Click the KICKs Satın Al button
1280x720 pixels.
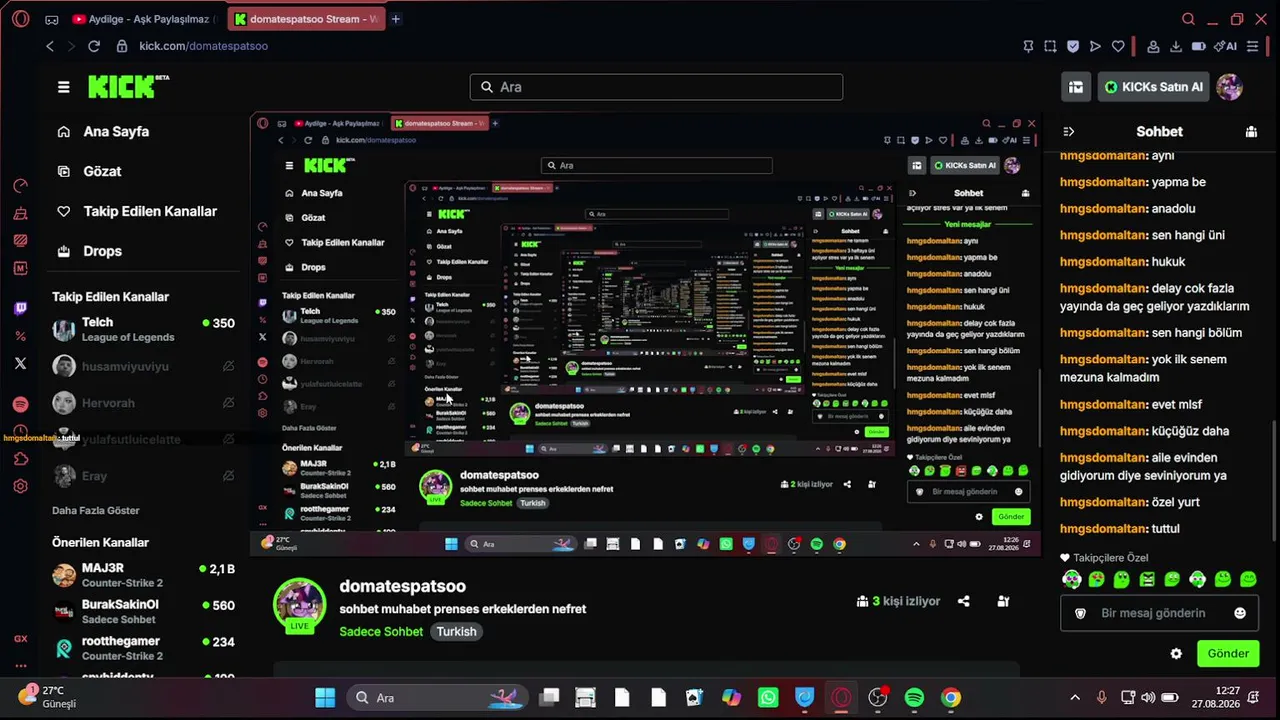1153,87
